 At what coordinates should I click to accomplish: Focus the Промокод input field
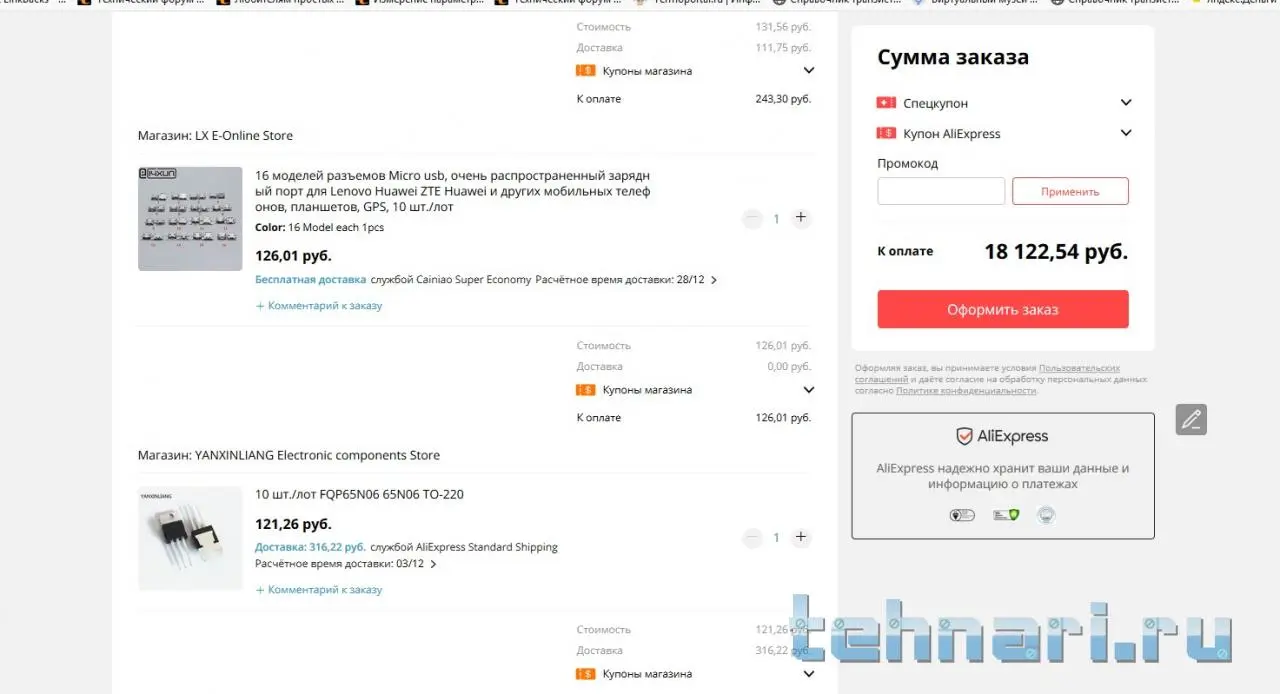941,191
